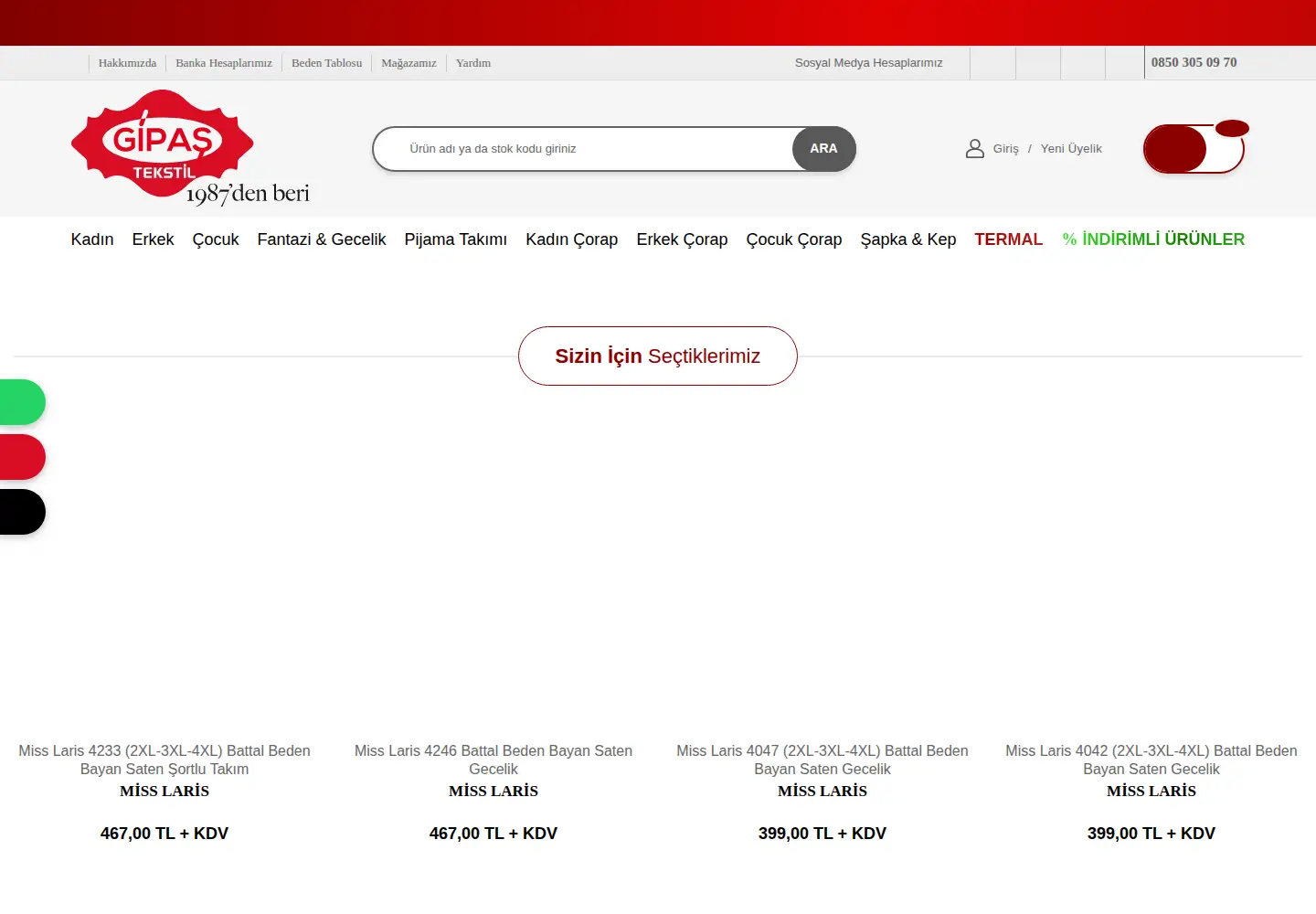
Task: Click MİSS LARİS brand under product 4246
Action: pos(493,791)
